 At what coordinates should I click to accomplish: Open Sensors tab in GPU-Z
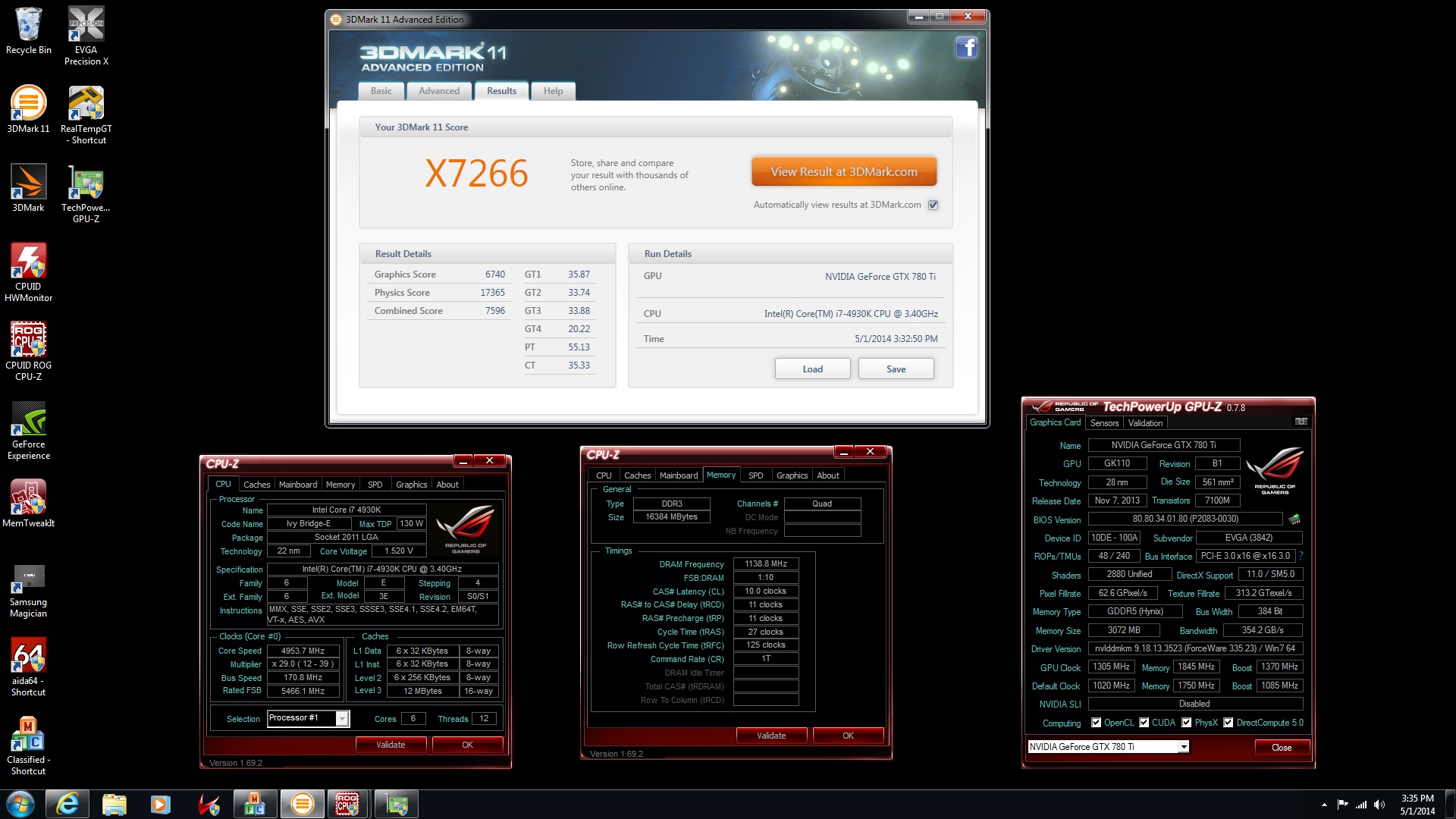pos(1104,423)
